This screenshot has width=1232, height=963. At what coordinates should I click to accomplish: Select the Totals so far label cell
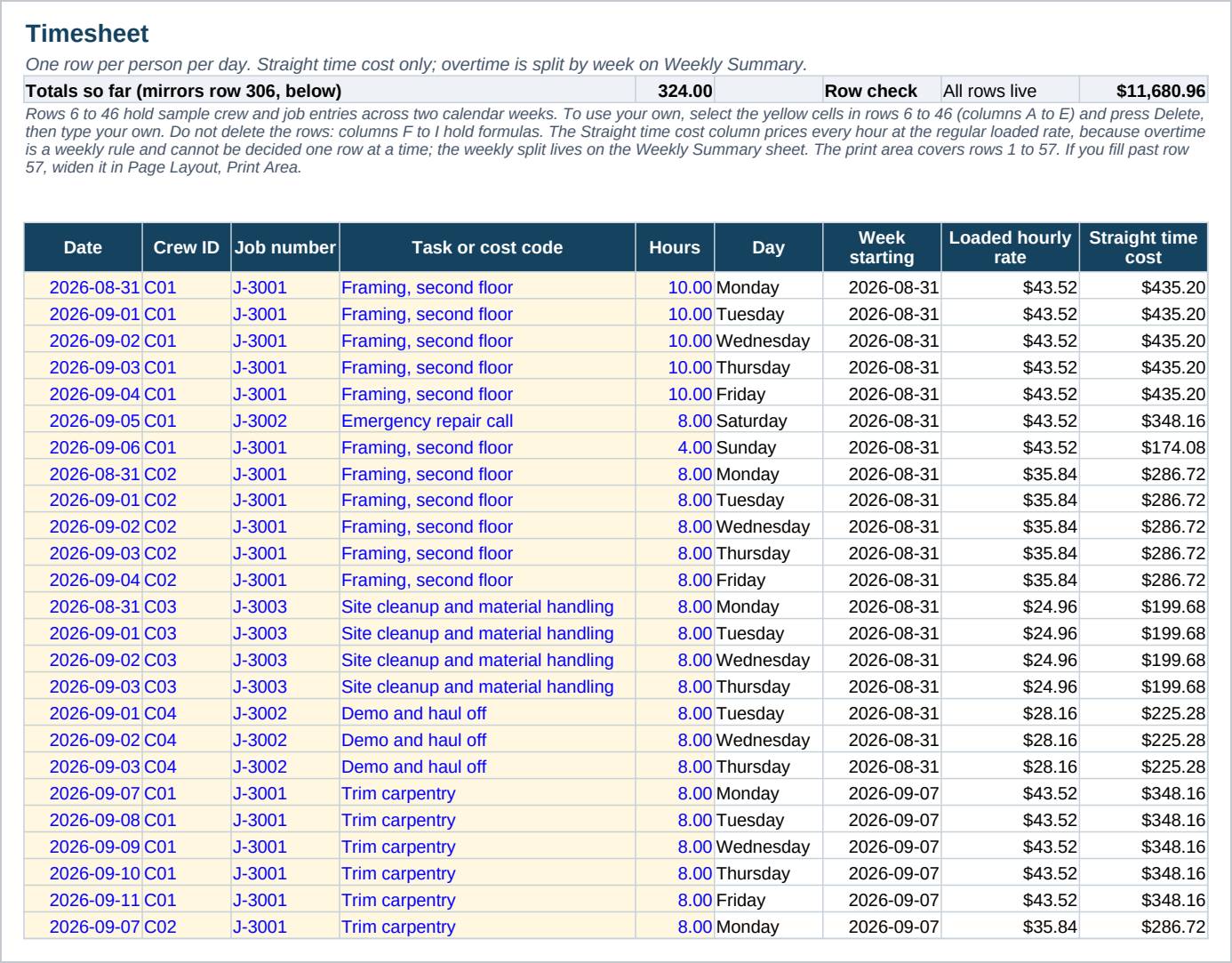point(330,91)
